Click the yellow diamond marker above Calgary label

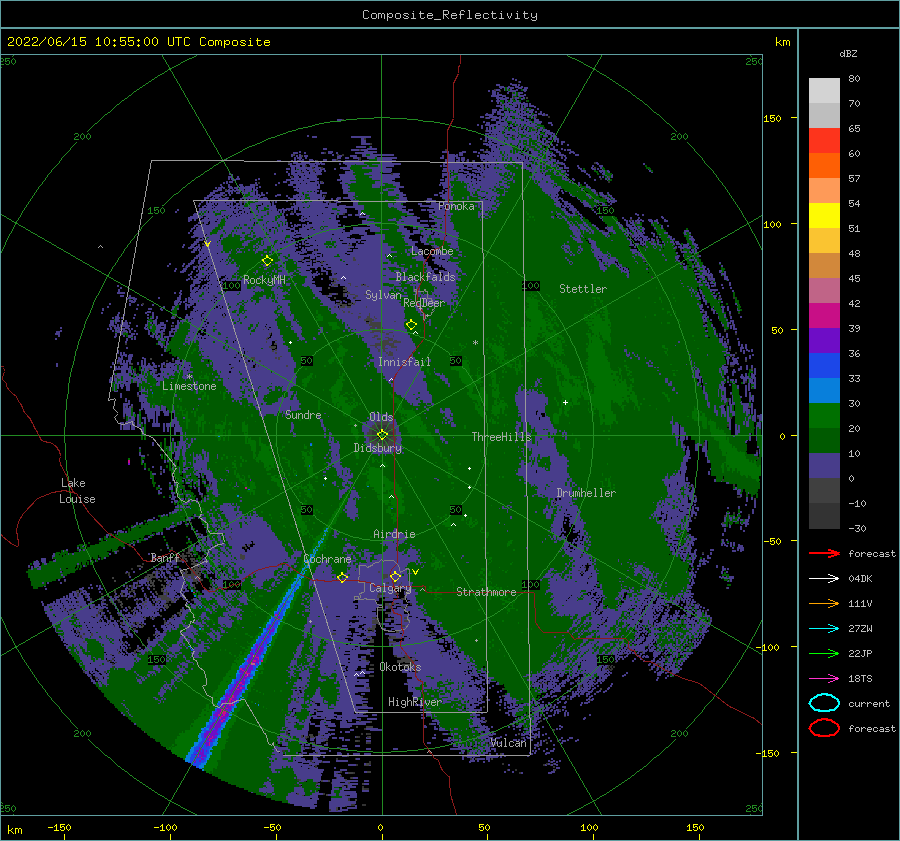pos(395,576)
